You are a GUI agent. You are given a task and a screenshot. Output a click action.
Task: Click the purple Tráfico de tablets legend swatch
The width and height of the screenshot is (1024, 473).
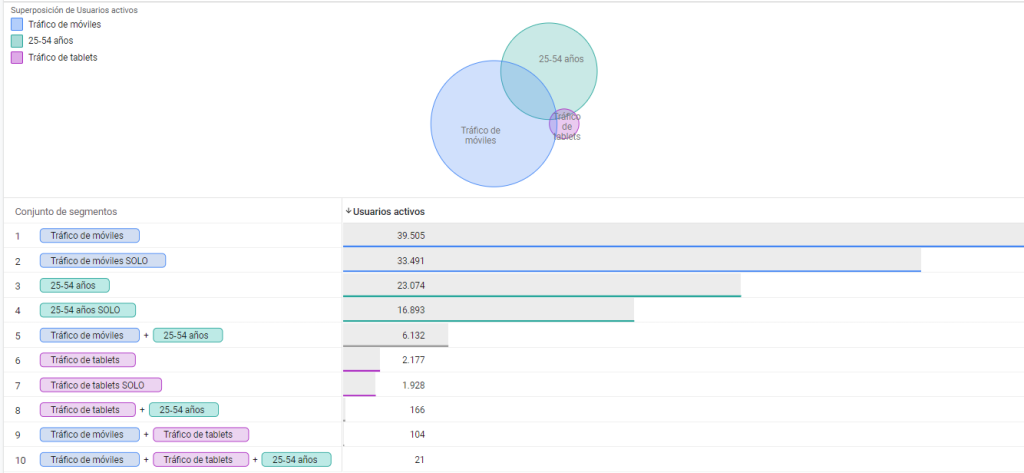(x=17, y=58)
